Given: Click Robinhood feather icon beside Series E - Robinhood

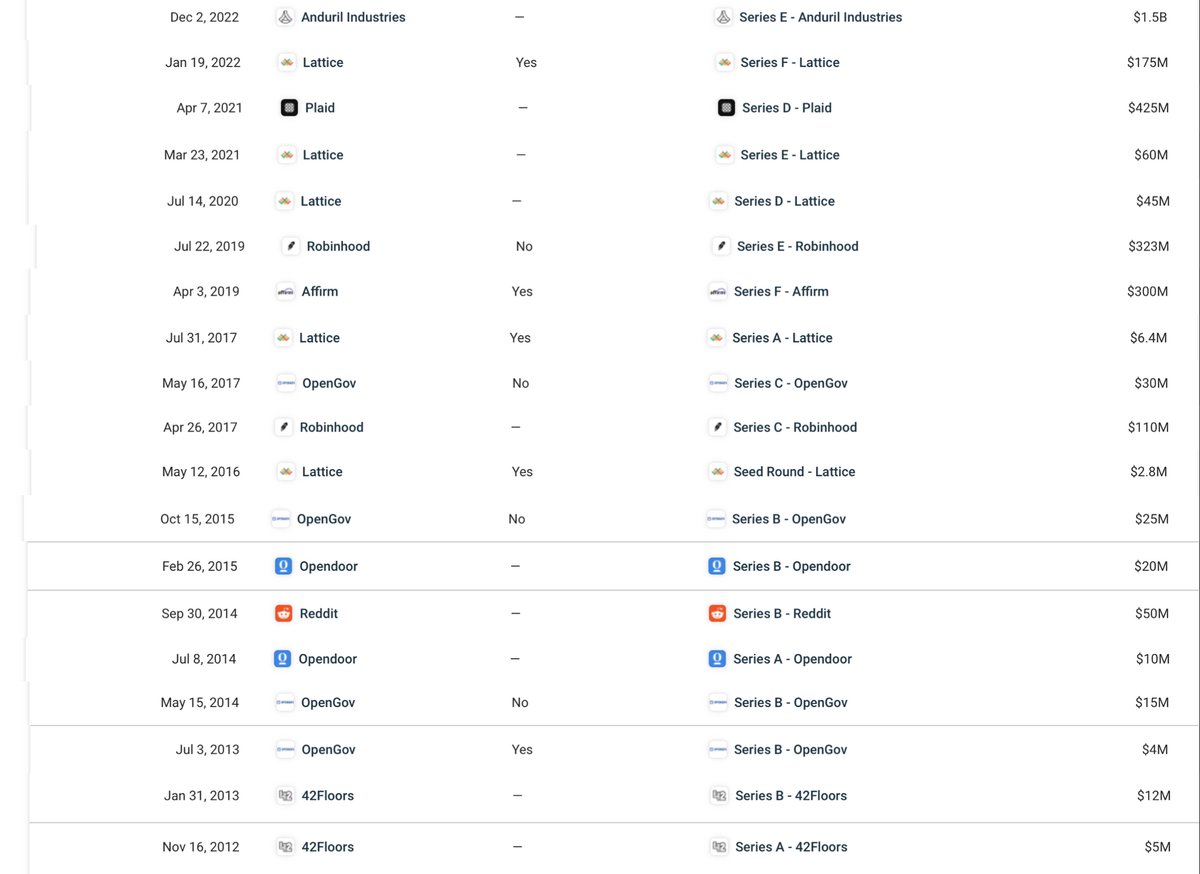Looking at the screenshot, I should (721, 246).
